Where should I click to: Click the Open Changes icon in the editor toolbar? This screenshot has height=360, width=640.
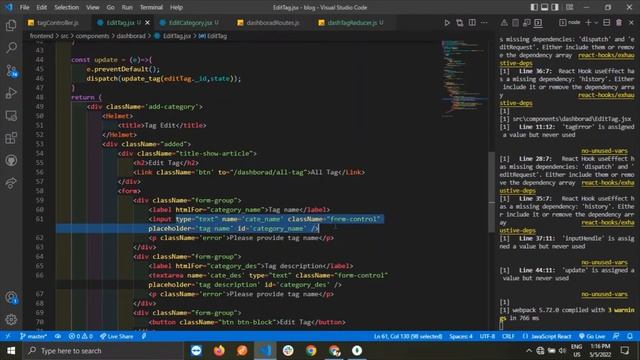point(460,23)
